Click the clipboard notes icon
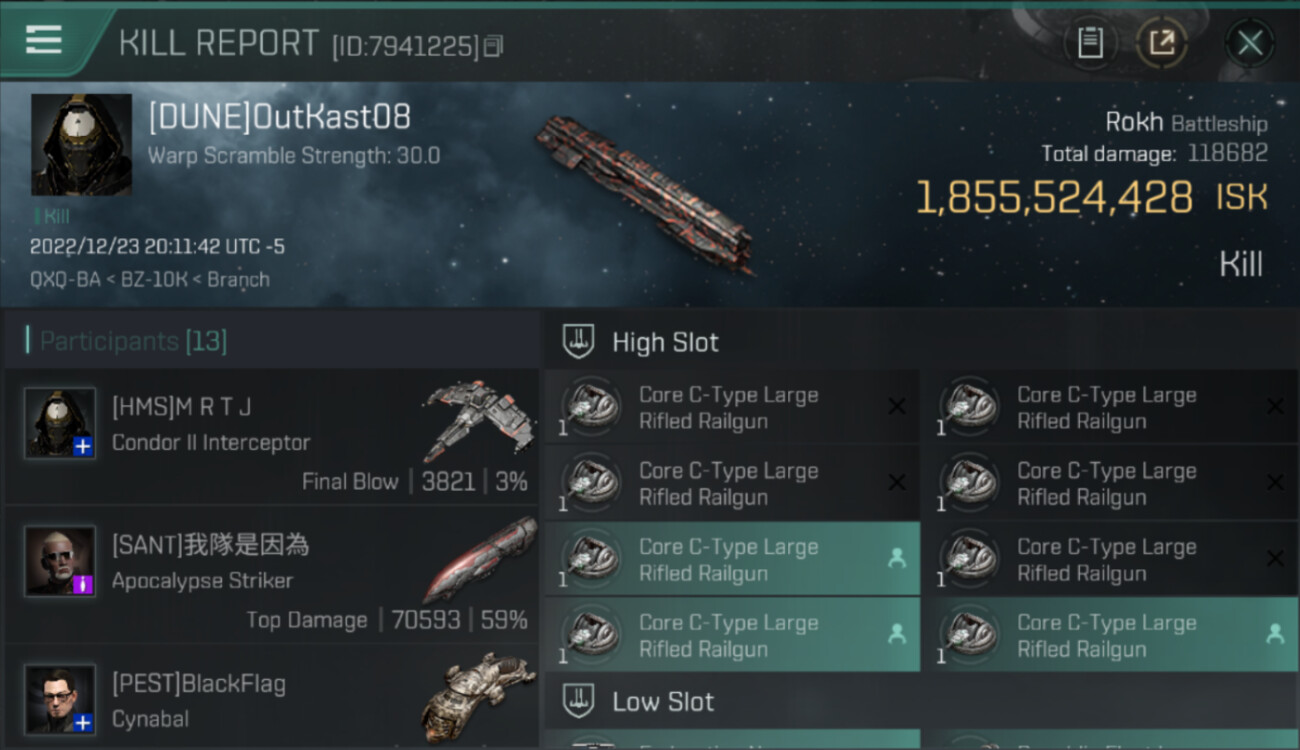1300x750 pixels. (1090, 43)
